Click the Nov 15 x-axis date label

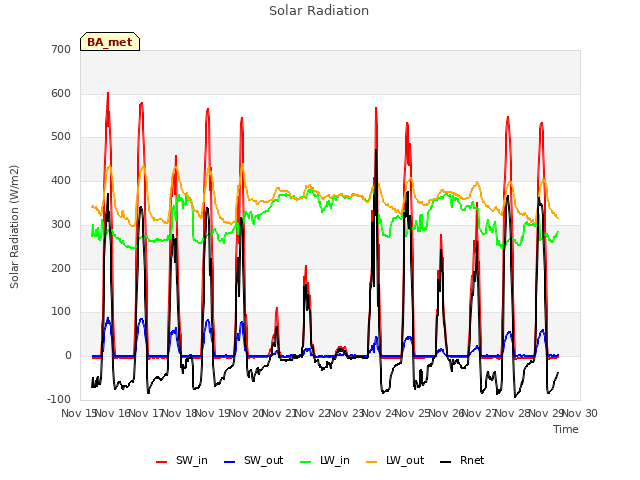(78, 413)
